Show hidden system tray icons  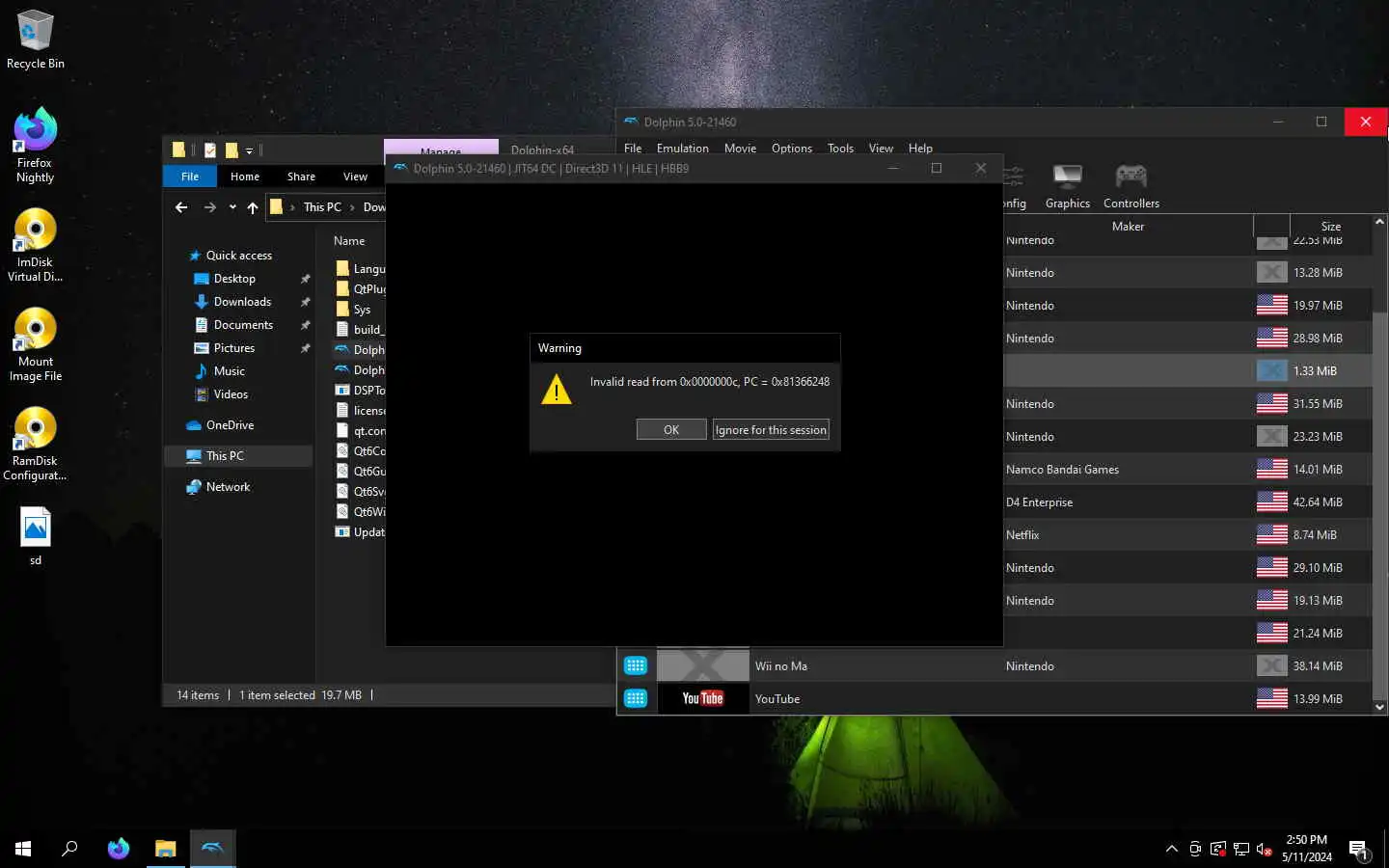(1171, 849)
